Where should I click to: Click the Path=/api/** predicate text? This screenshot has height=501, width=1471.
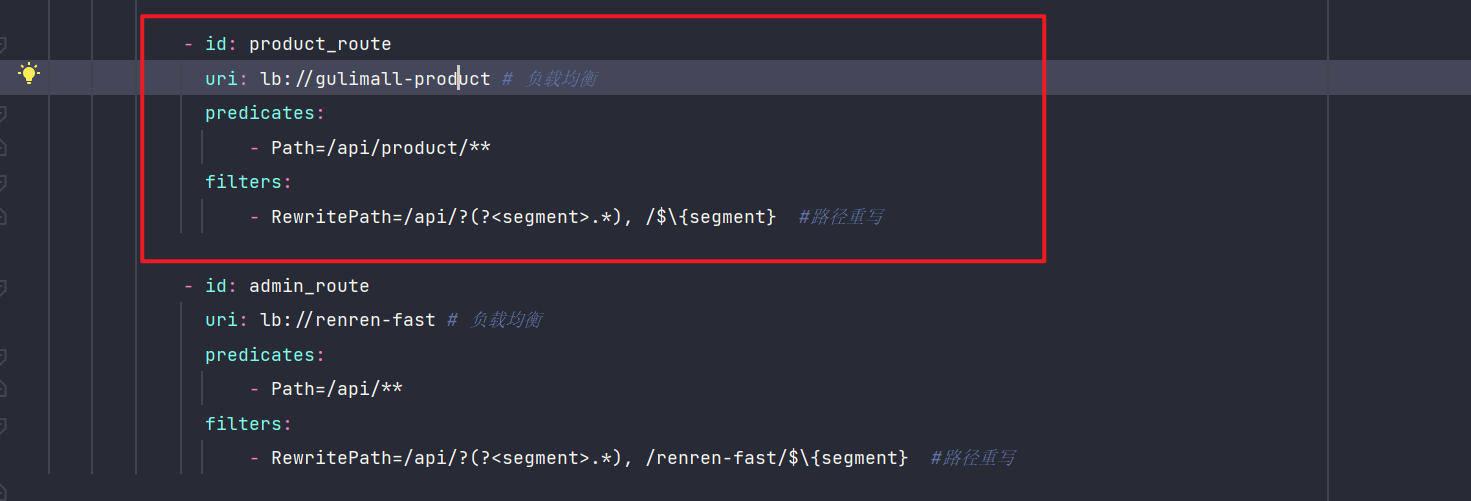click(337, 389)
